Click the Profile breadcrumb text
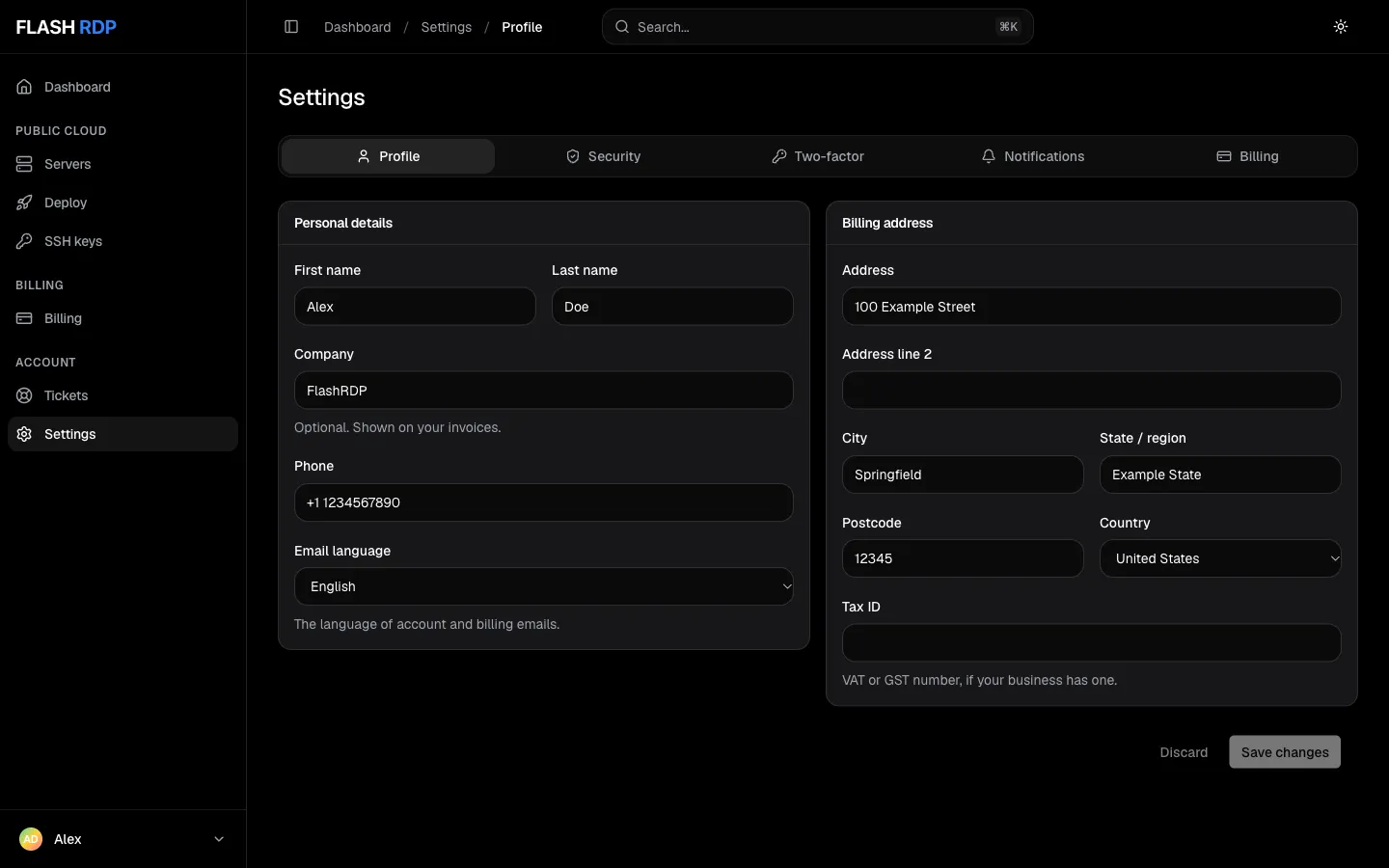This screenshot has height=868, width=1389. pos(522,27)
